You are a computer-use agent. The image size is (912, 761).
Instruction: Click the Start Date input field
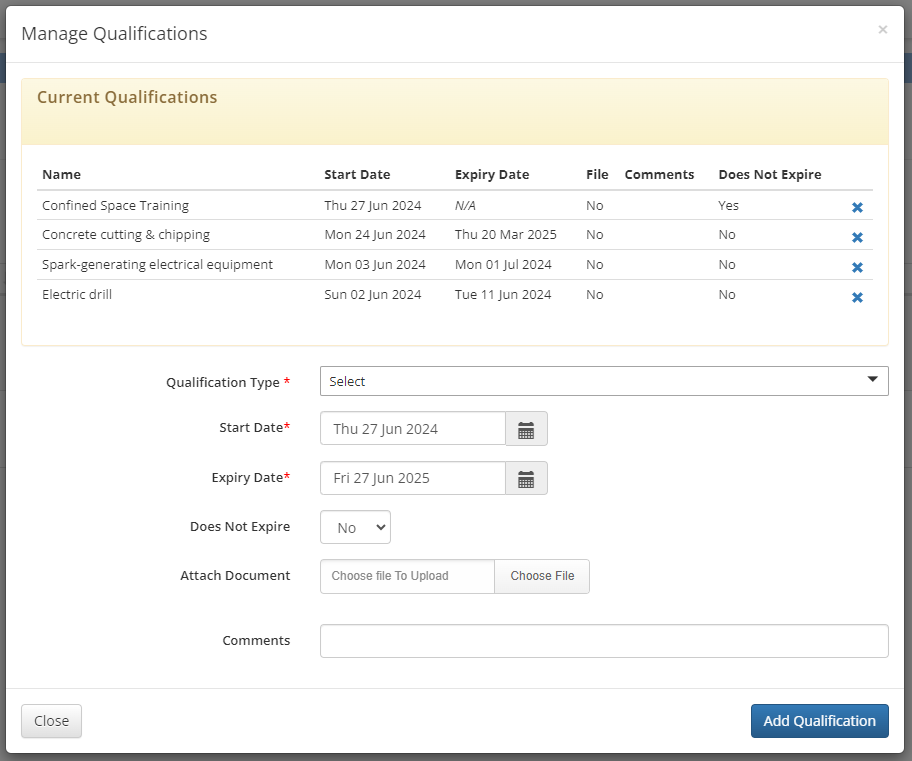[x=413, y=429]
